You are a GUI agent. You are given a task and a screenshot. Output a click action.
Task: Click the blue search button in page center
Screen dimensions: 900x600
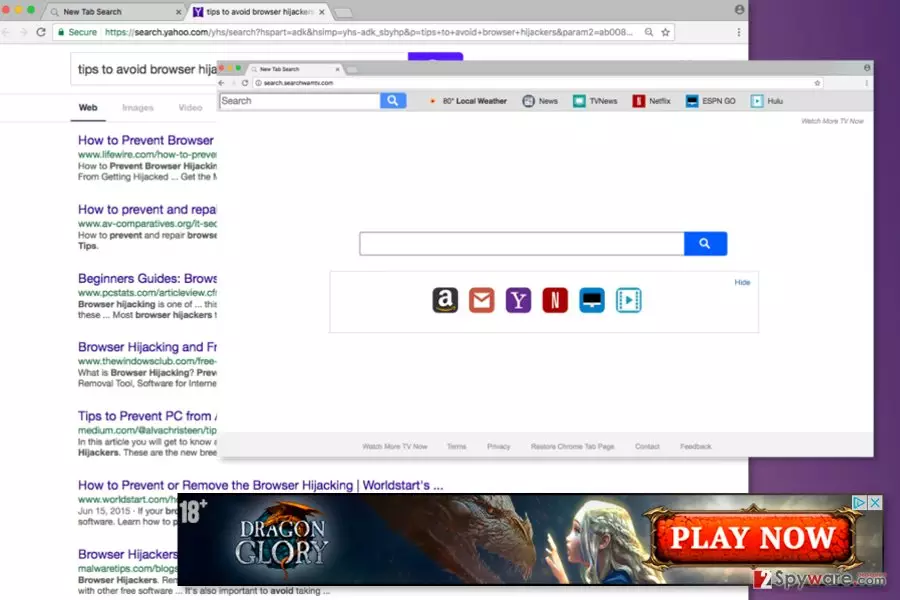coord(705,243)
